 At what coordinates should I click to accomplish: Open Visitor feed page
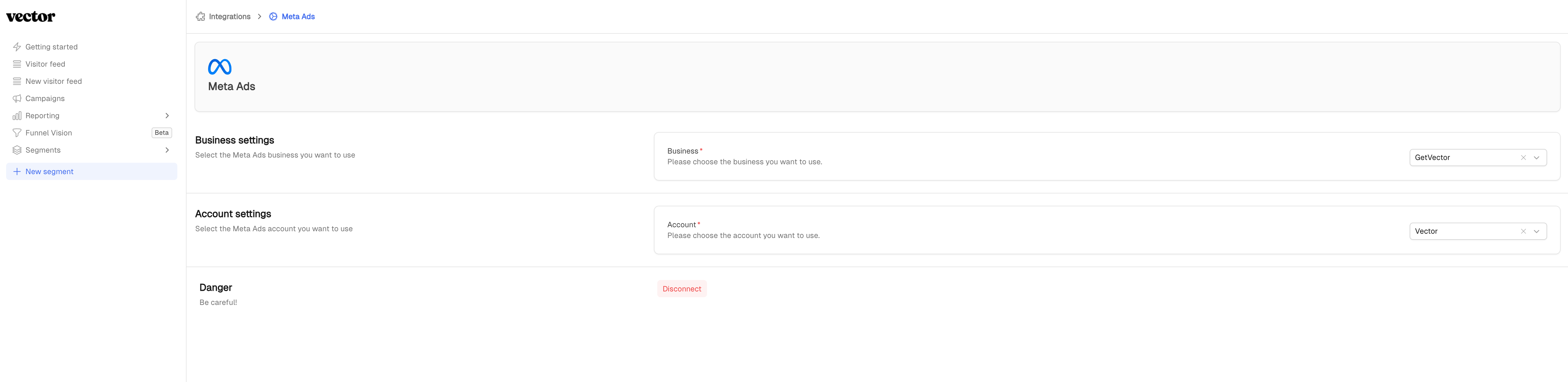click(45, 64)
